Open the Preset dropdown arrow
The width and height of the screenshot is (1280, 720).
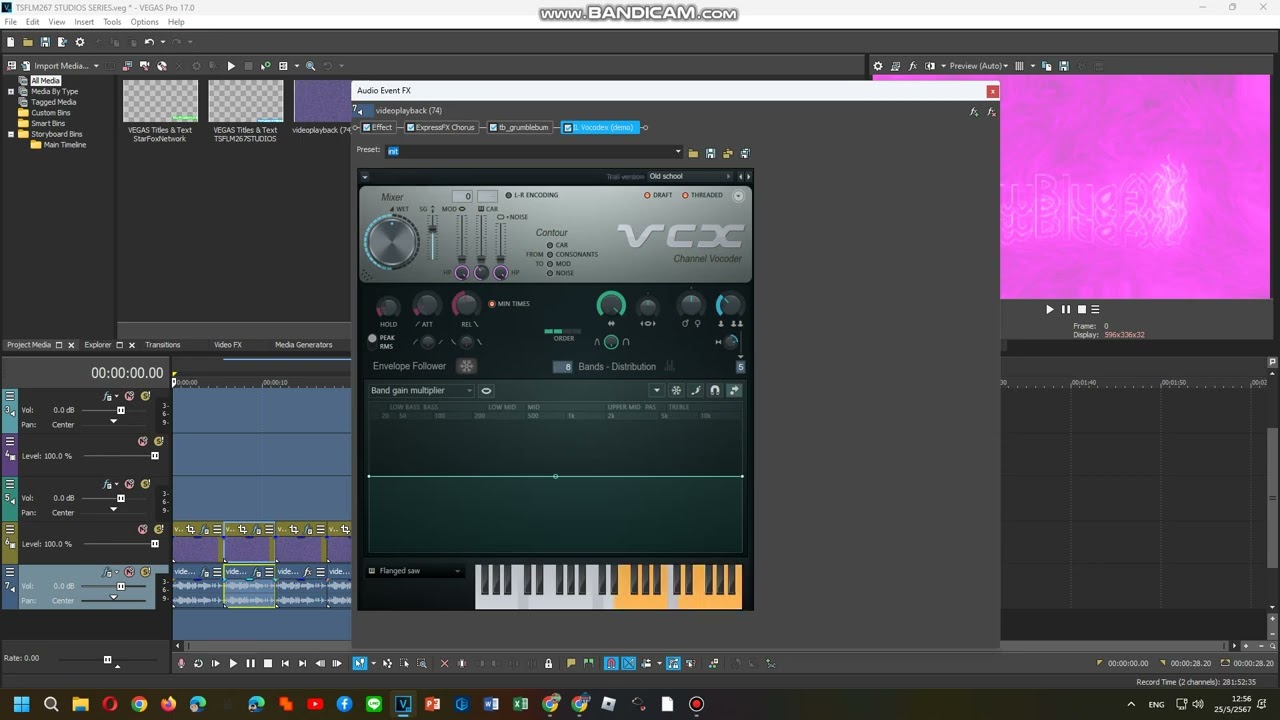[x=678, y=152]
